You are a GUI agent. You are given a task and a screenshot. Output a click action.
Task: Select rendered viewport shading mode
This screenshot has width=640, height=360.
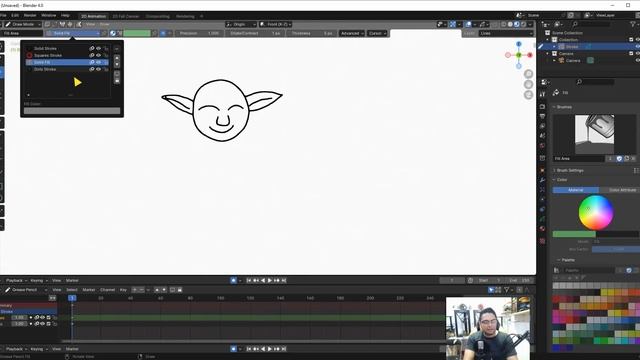[524, 24]
